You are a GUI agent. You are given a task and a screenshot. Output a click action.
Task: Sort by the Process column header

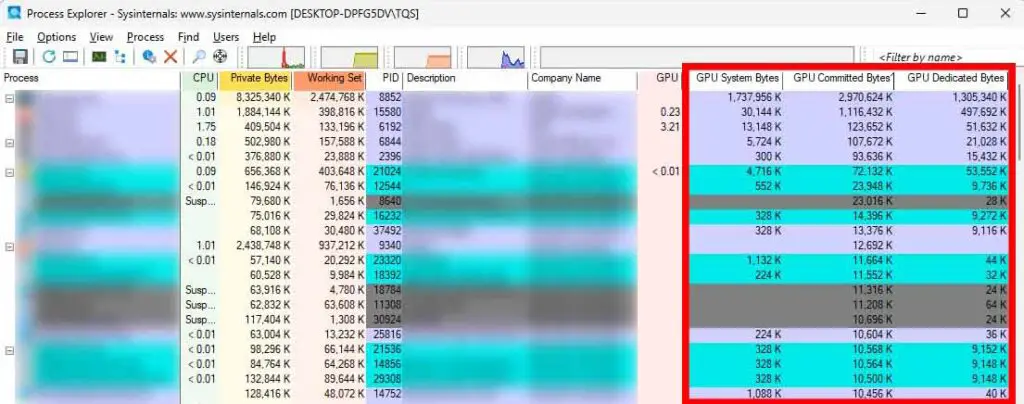click(90, 78)
